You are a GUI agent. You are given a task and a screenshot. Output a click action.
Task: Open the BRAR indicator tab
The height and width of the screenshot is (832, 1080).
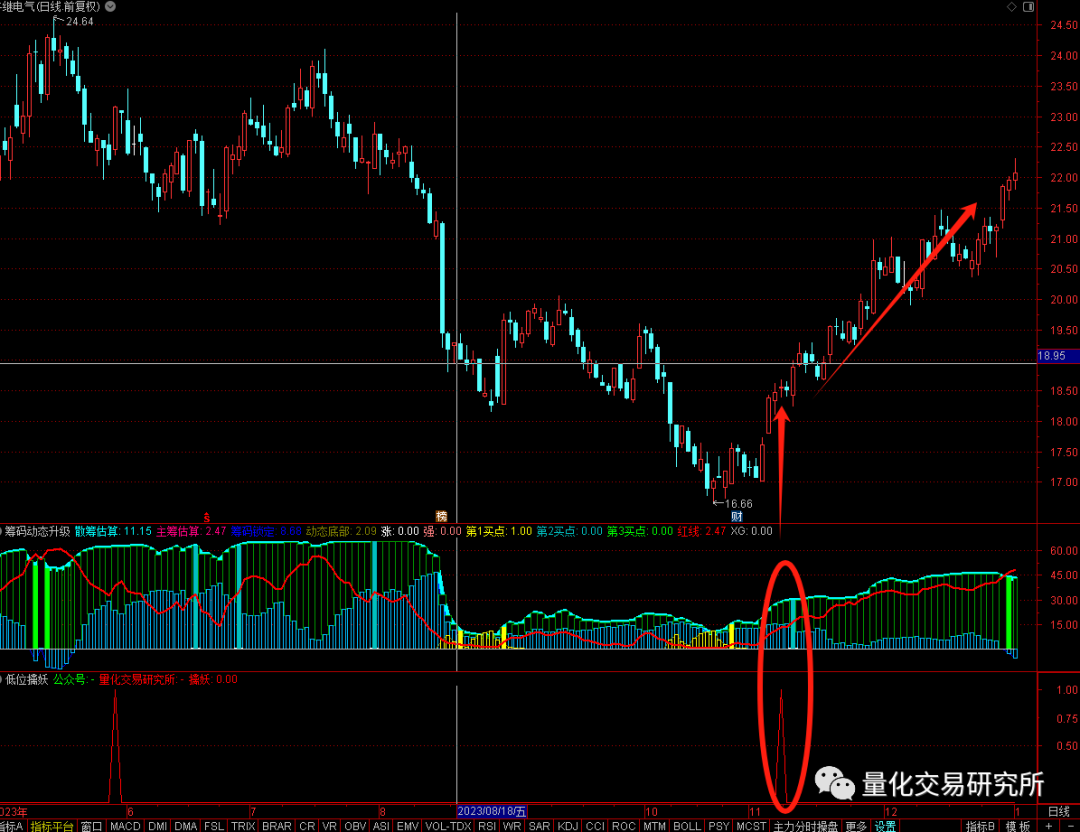pyautogui.click(x=277, y=826)
